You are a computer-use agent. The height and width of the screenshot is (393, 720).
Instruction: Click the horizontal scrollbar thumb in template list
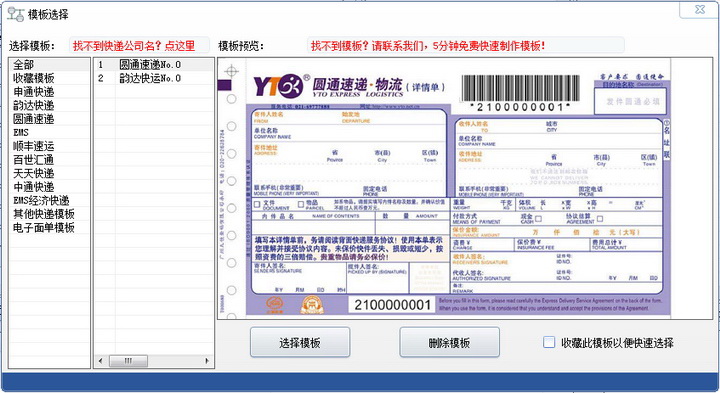tap(128, 361)
